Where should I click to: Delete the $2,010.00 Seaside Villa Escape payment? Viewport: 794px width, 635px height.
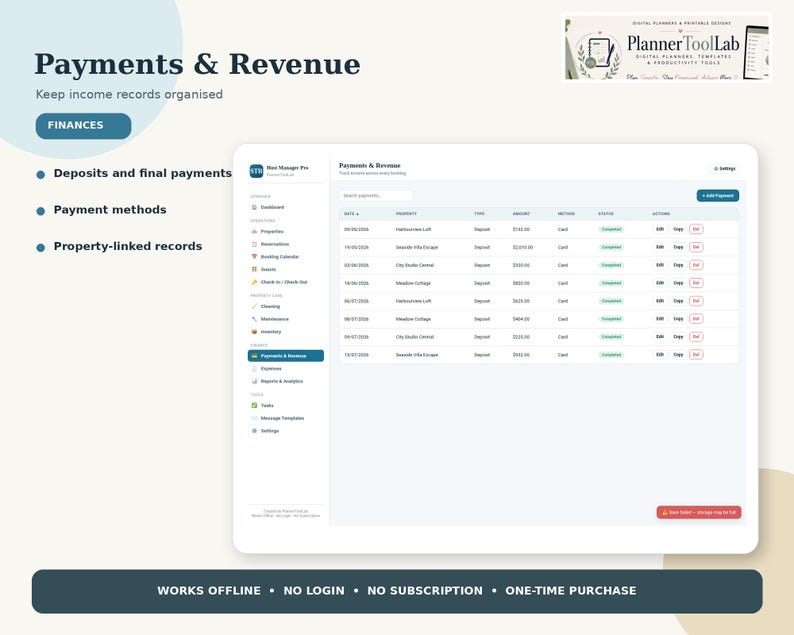click(696, 247)
